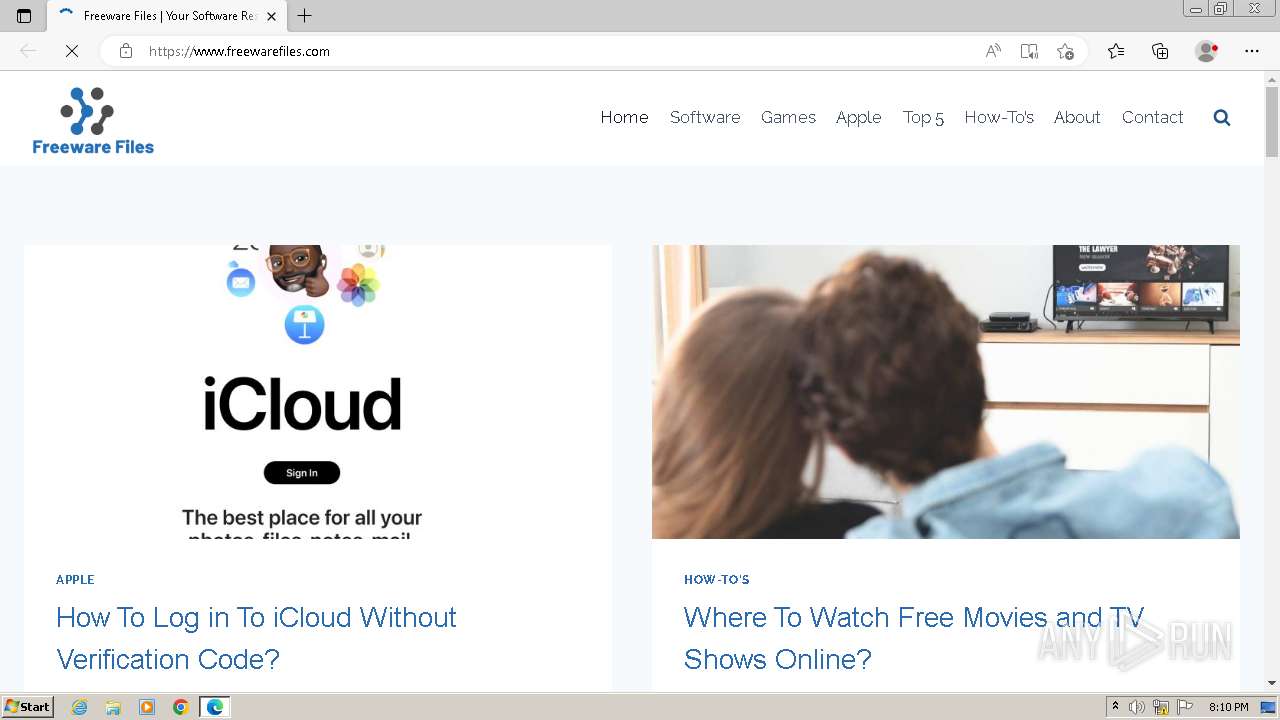
Task: Close the Freeware Files browser tab
Action: pos(271,16)
